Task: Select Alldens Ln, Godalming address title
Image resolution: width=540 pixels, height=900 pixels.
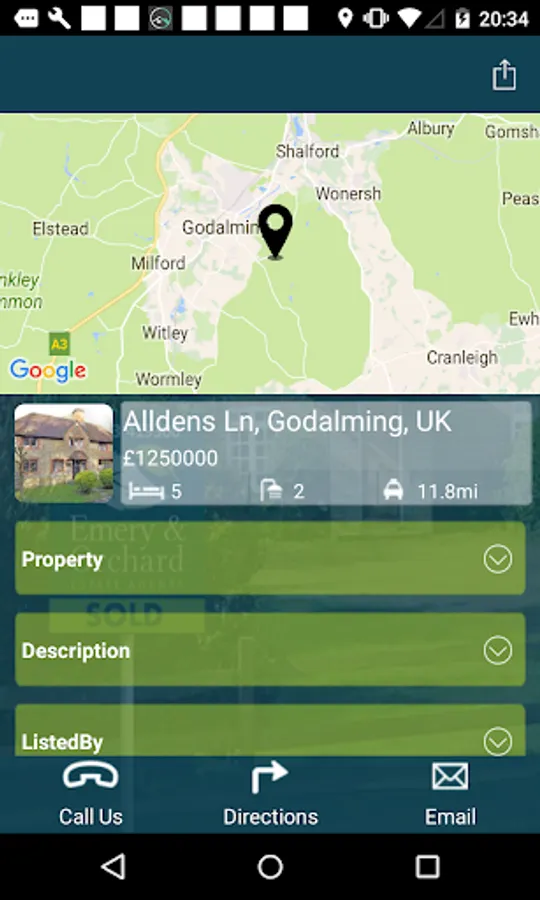Action: [x=287, y=421]
